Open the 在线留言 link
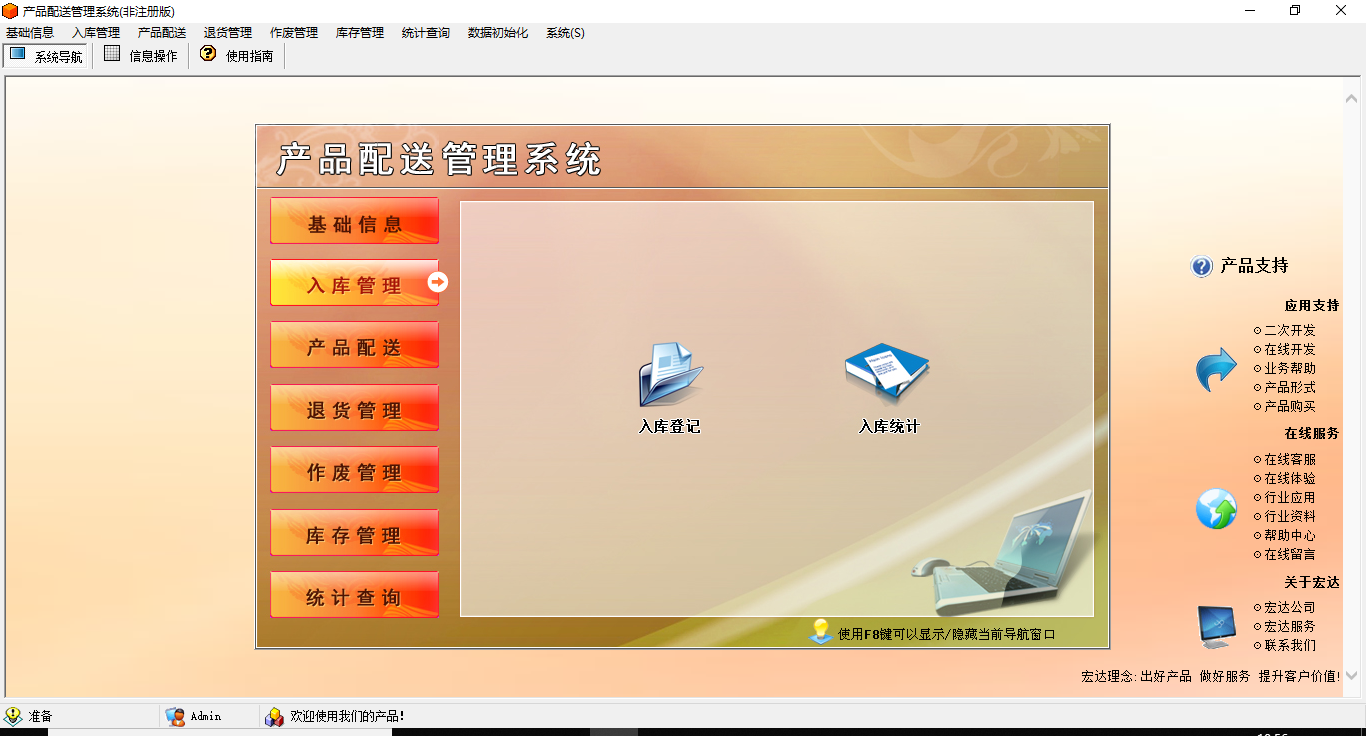1366x736 pixels. click(x=1290, y=554)
